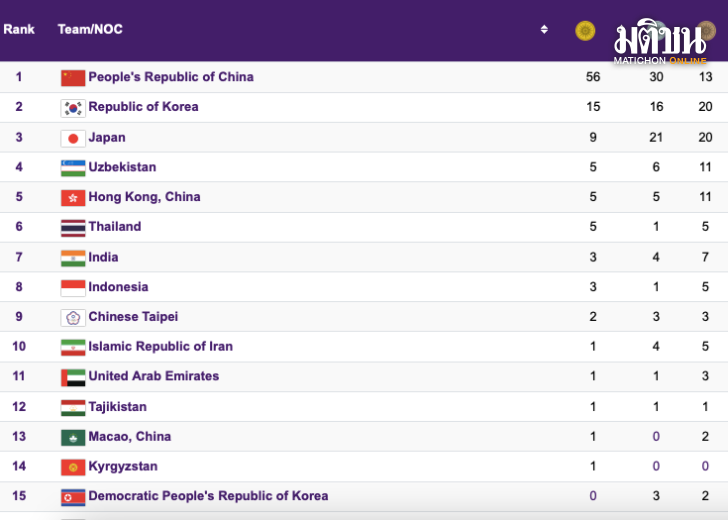Open Indonesia team link
Image resolution: width=728 pixels, height=520 pixels.
[x=118, y=286]
